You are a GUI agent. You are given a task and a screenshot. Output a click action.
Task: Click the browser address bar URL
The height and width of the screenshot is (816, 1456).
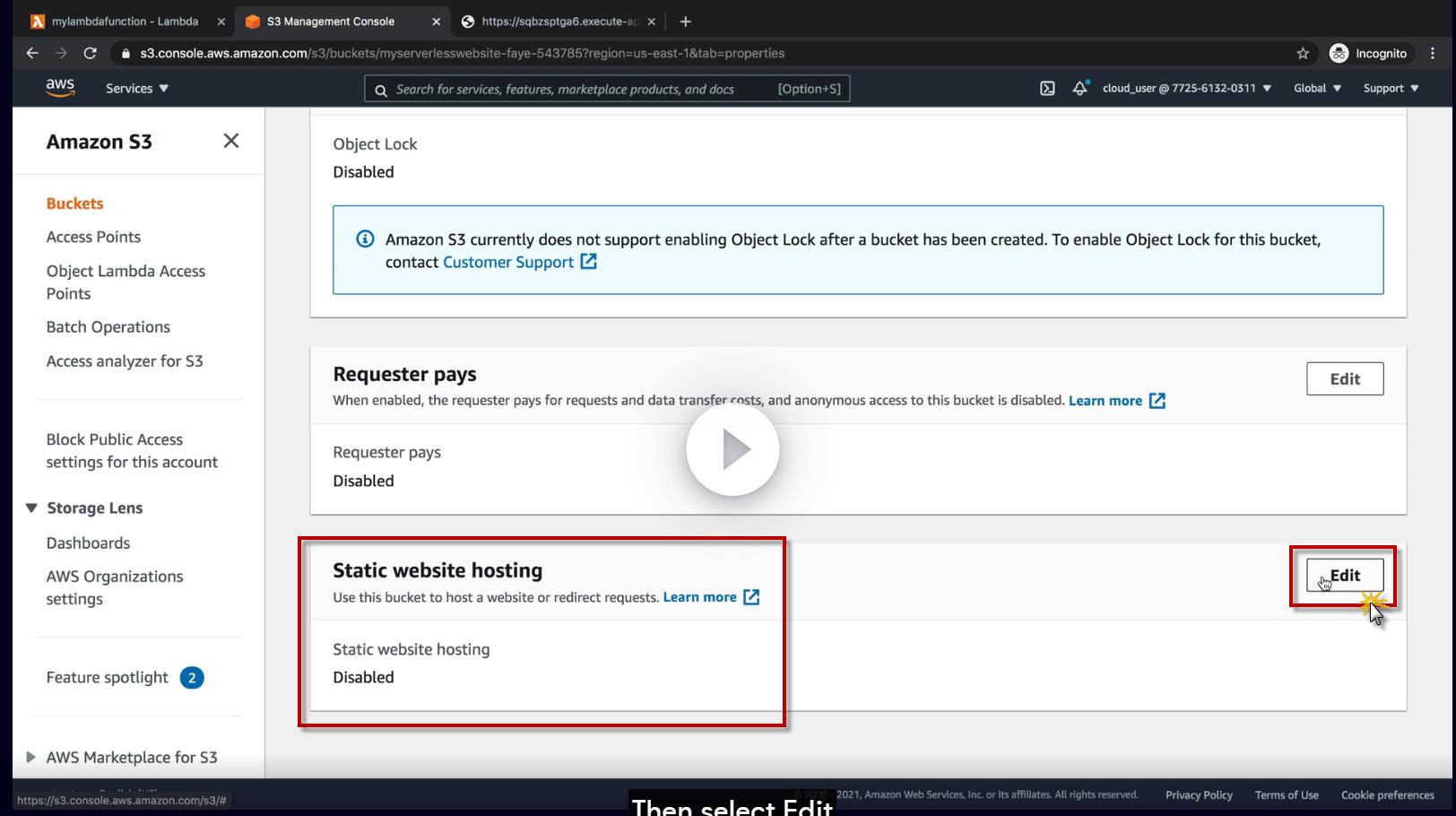(462, 53)
